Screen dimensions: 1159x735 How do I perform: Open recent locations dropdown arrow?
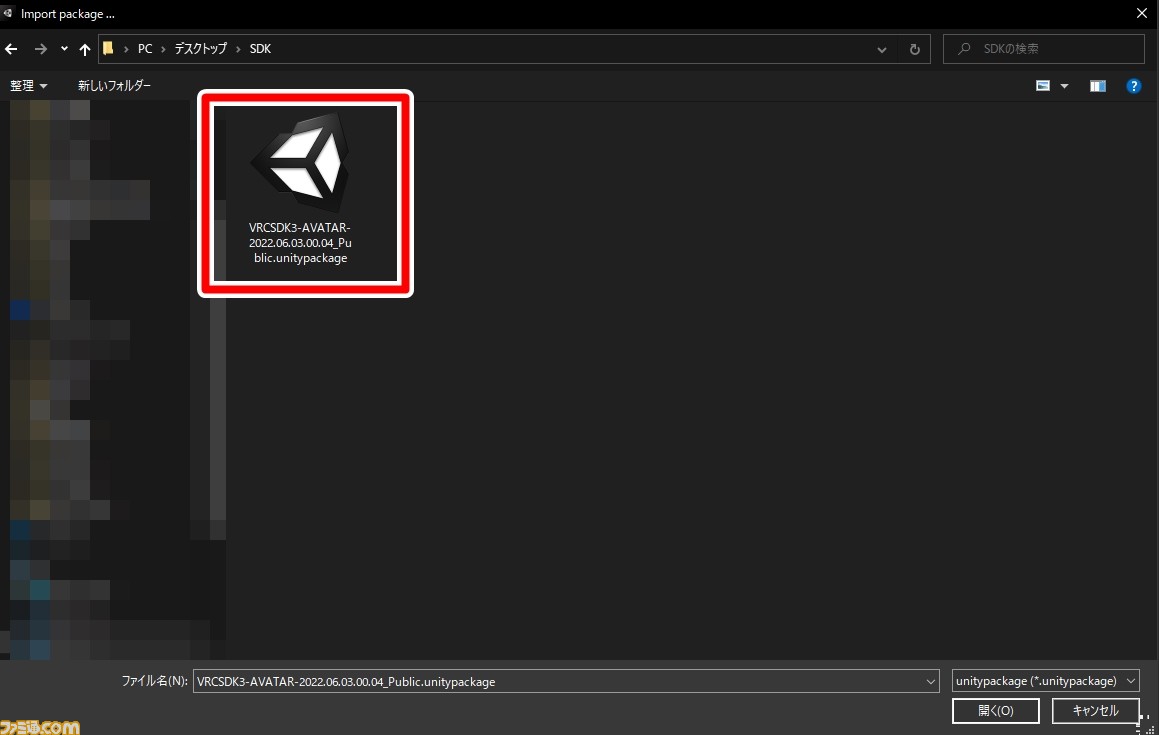(x=64, y=49)
